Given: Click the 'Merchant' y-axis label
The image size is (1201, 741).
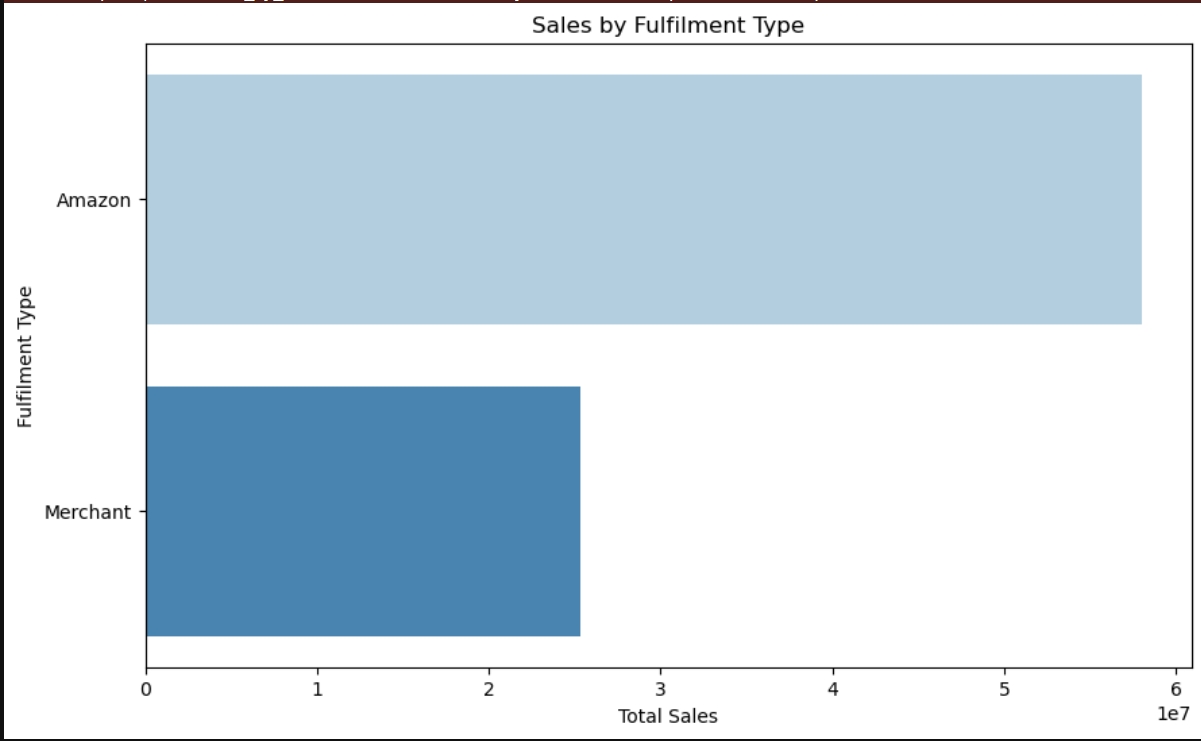Looking at the screenshot, I should pyautogui.click(x=88, y=512).
